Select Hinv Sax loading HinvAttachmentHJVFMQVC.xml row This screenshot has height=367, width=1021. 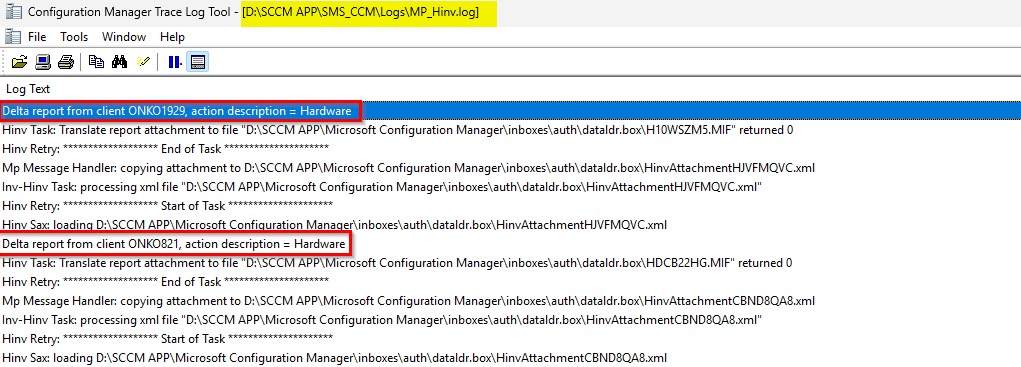(x=510, y=225)
